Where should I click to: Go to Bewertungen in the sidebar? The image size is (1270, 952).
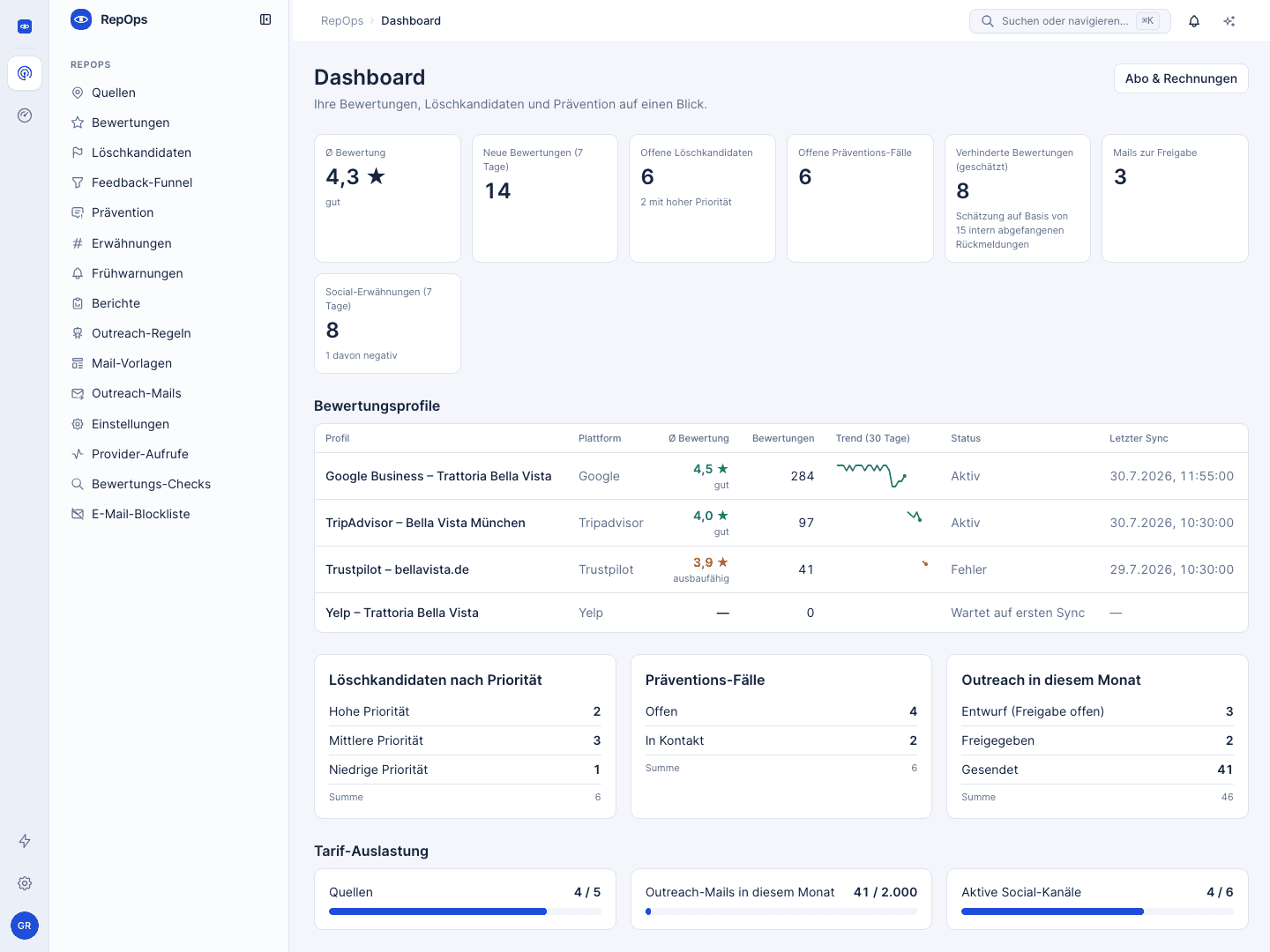pyautogui.click(x=169, y=123)
